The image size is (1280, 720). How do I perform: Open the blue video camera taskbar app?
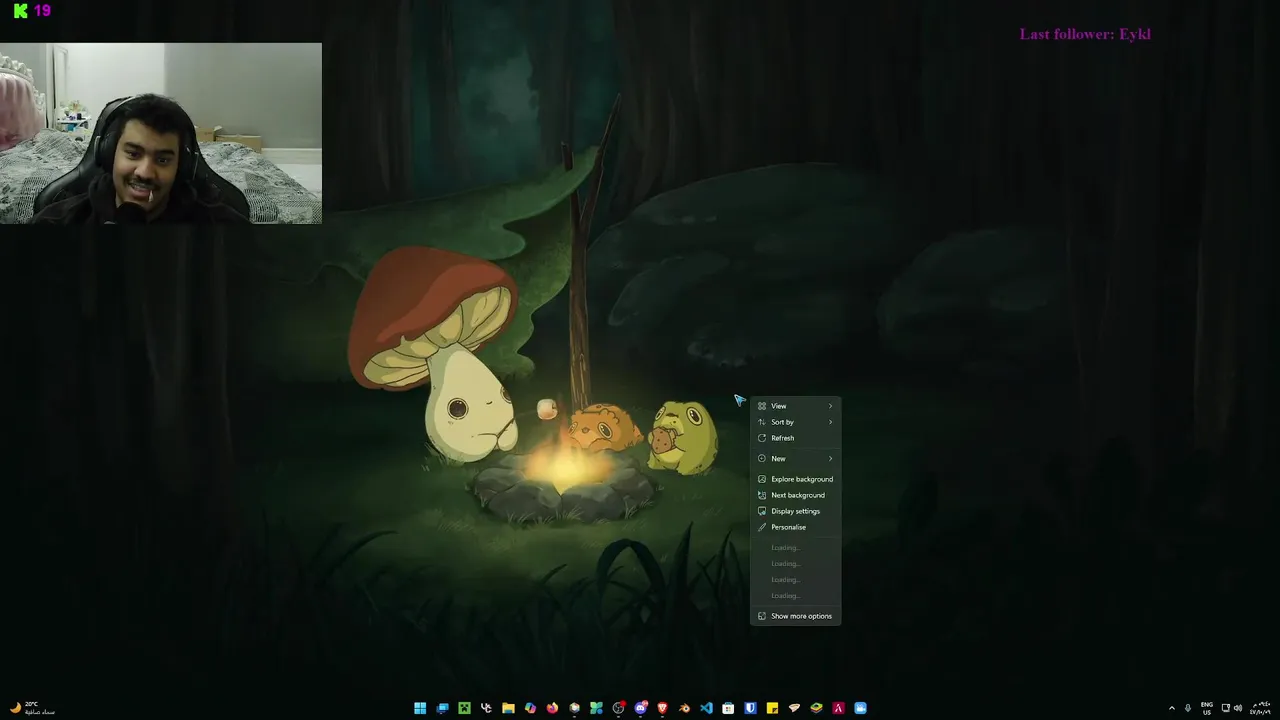860,708
